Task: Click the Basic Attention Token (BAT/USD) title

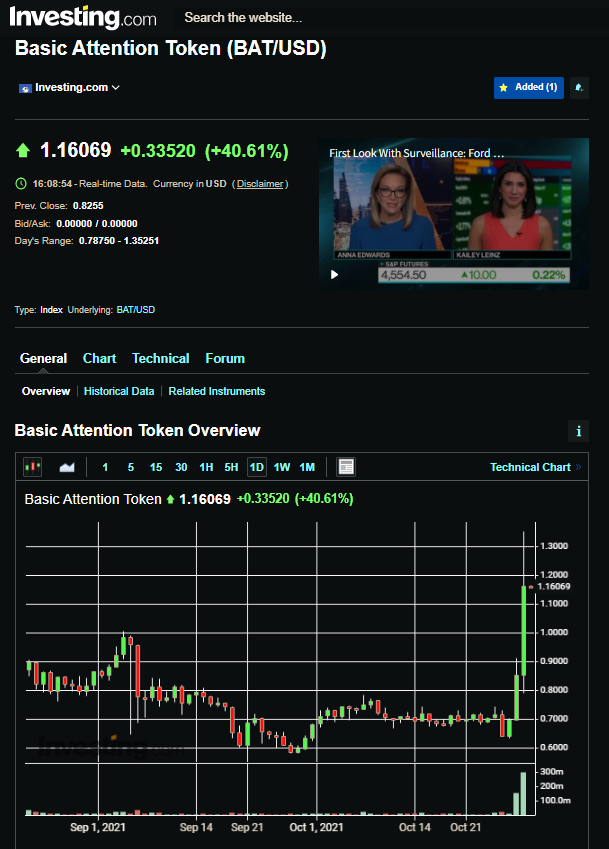Action: [x=171, y=48]
